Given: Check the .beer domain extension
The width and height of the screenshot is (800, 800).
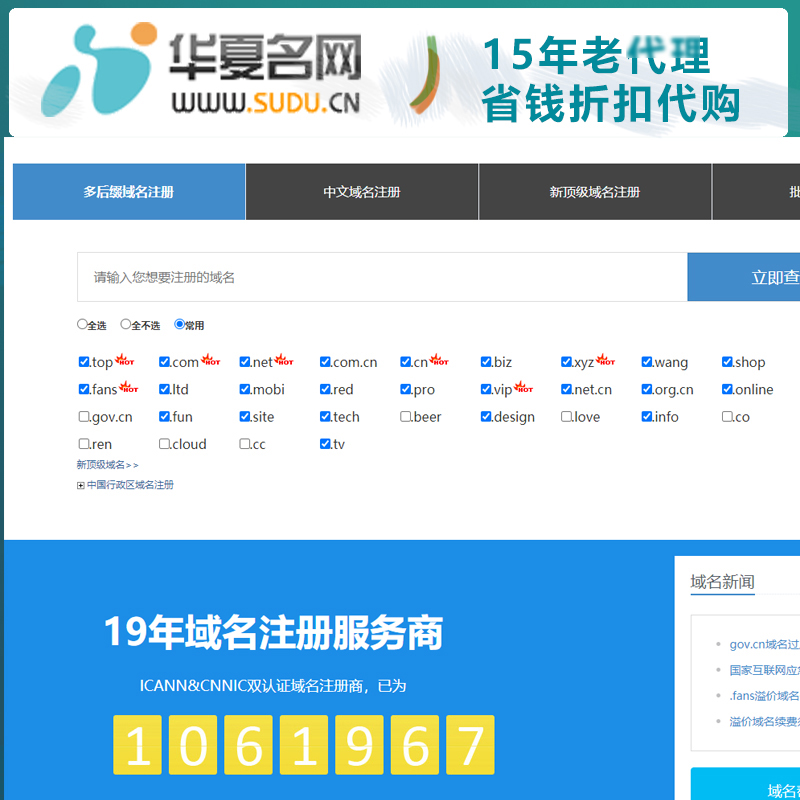Looking at the screenshot, I should pos(405,416).
